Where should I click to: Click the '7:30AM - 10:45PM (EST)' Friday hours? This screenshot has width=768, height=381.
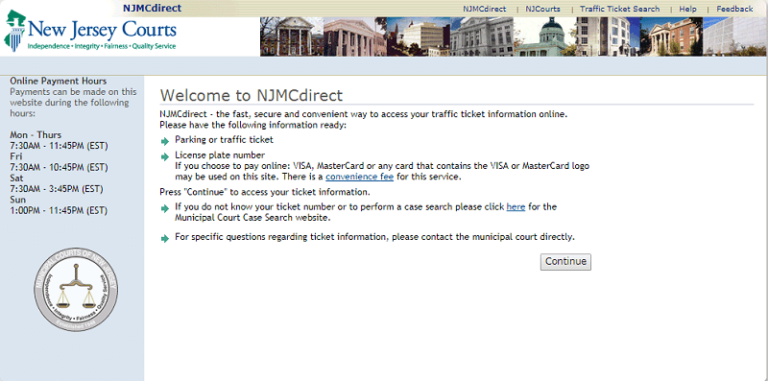click(x=59, y=167)
